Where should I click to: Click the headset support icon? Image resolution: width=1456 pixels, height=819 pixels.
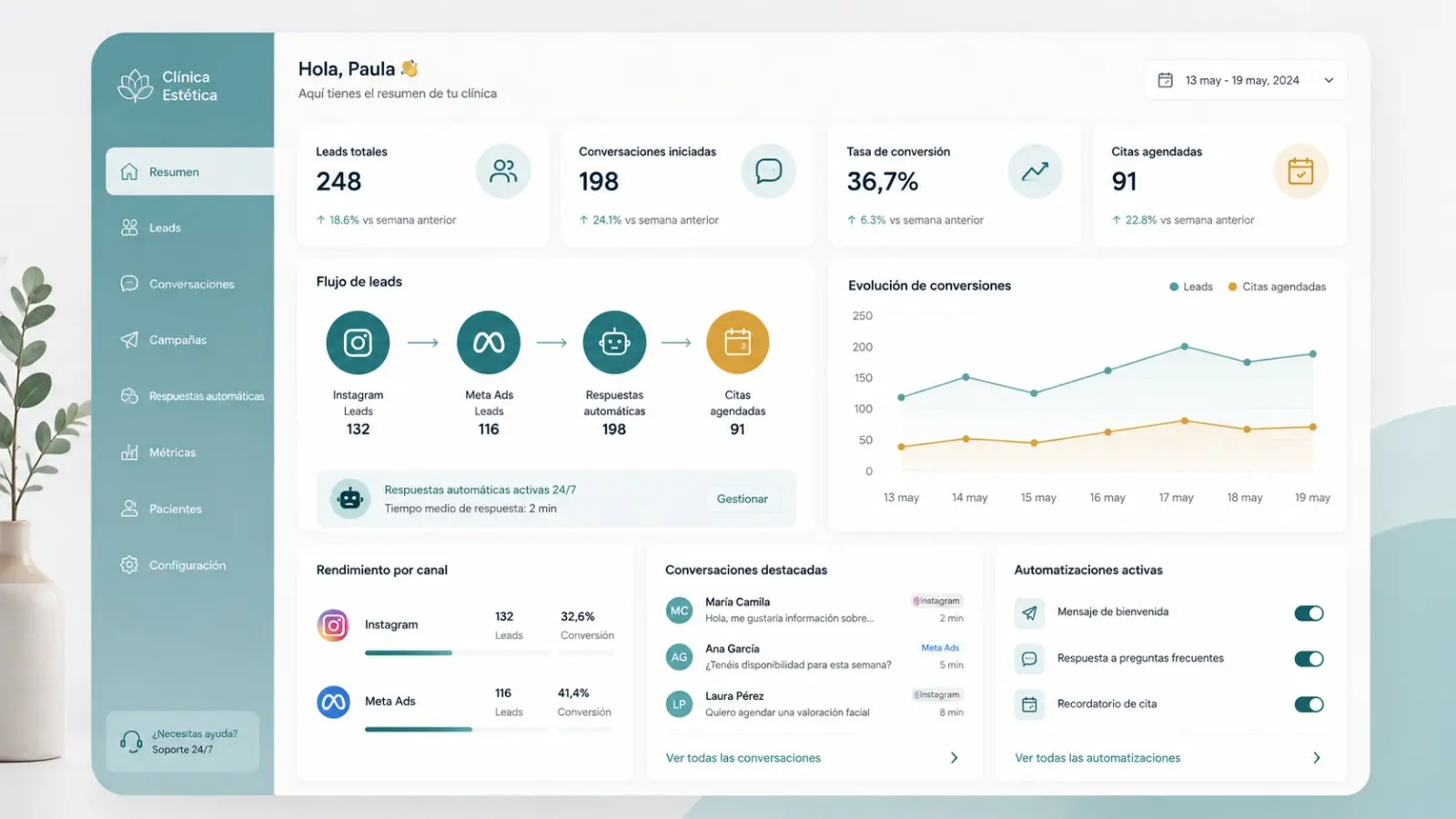pos(131,742)
